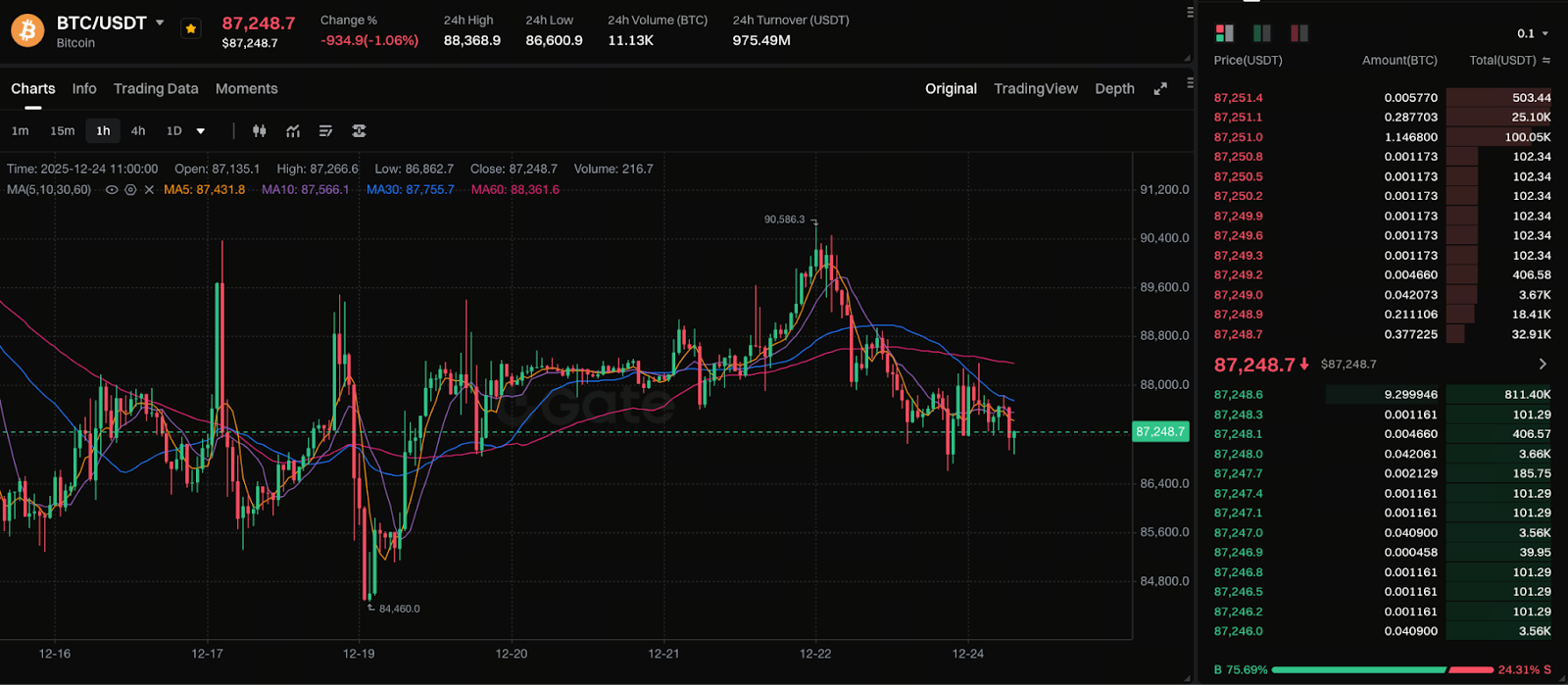Expand more timeframes dropdown arrow
1568x685 pixels.
[x=201, y=131]
